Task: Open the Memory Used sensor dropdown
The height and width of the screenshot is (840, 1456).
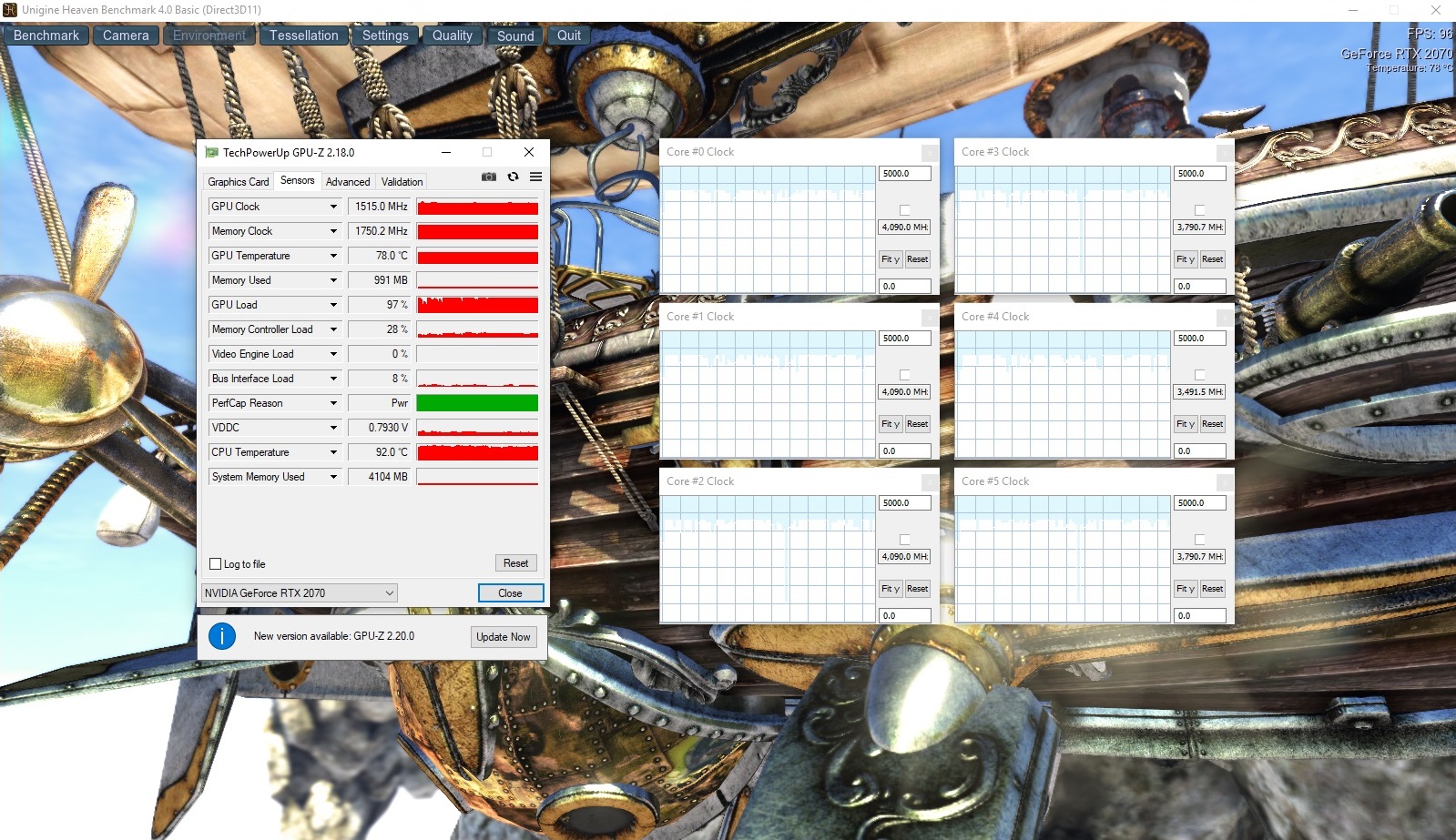Action: (333, 280)
